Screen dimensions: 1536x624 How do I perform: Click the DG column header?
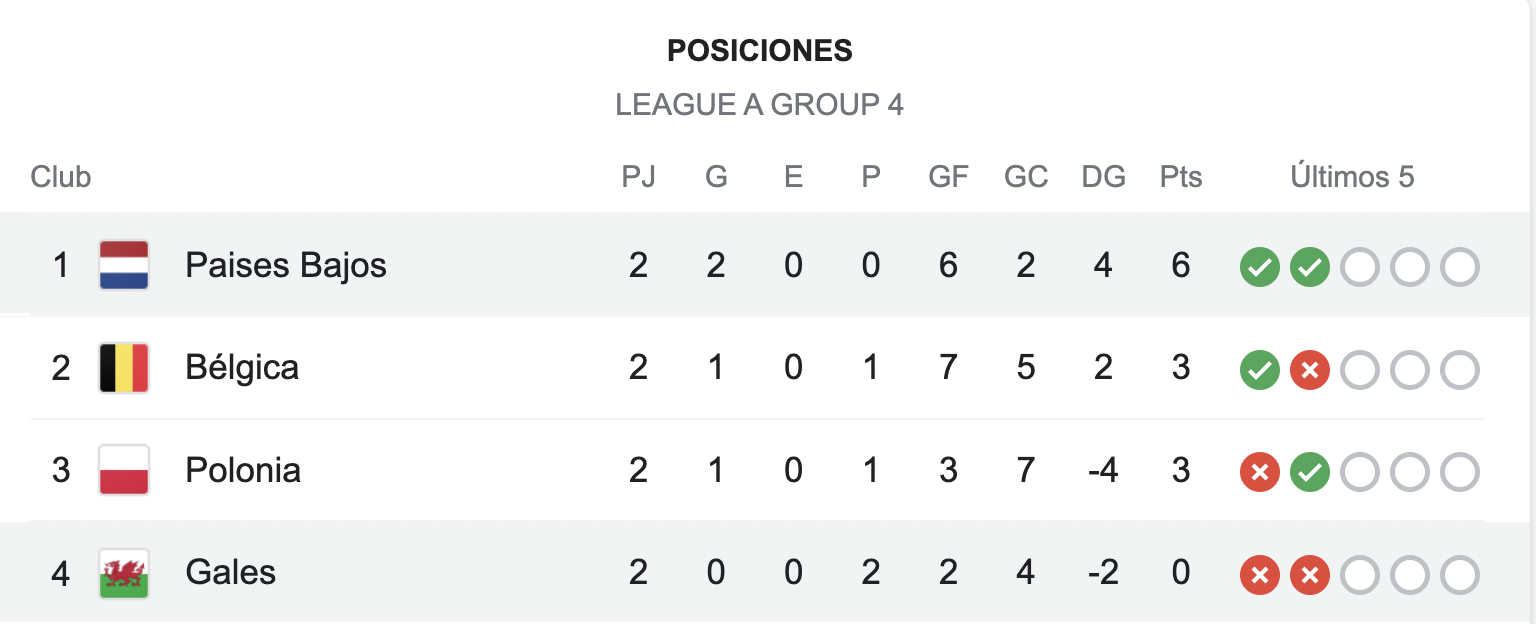1104,177
